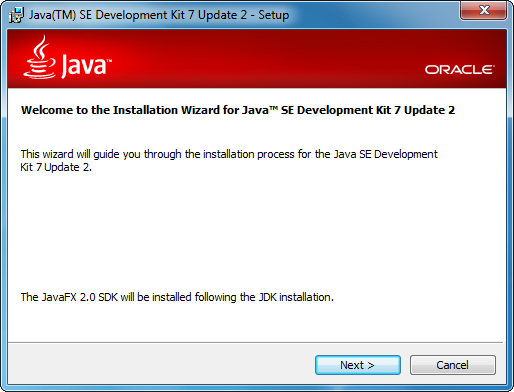
Task: Click the Java coffee cup logo
Action: pyautogui.click(x=40, y=57)
